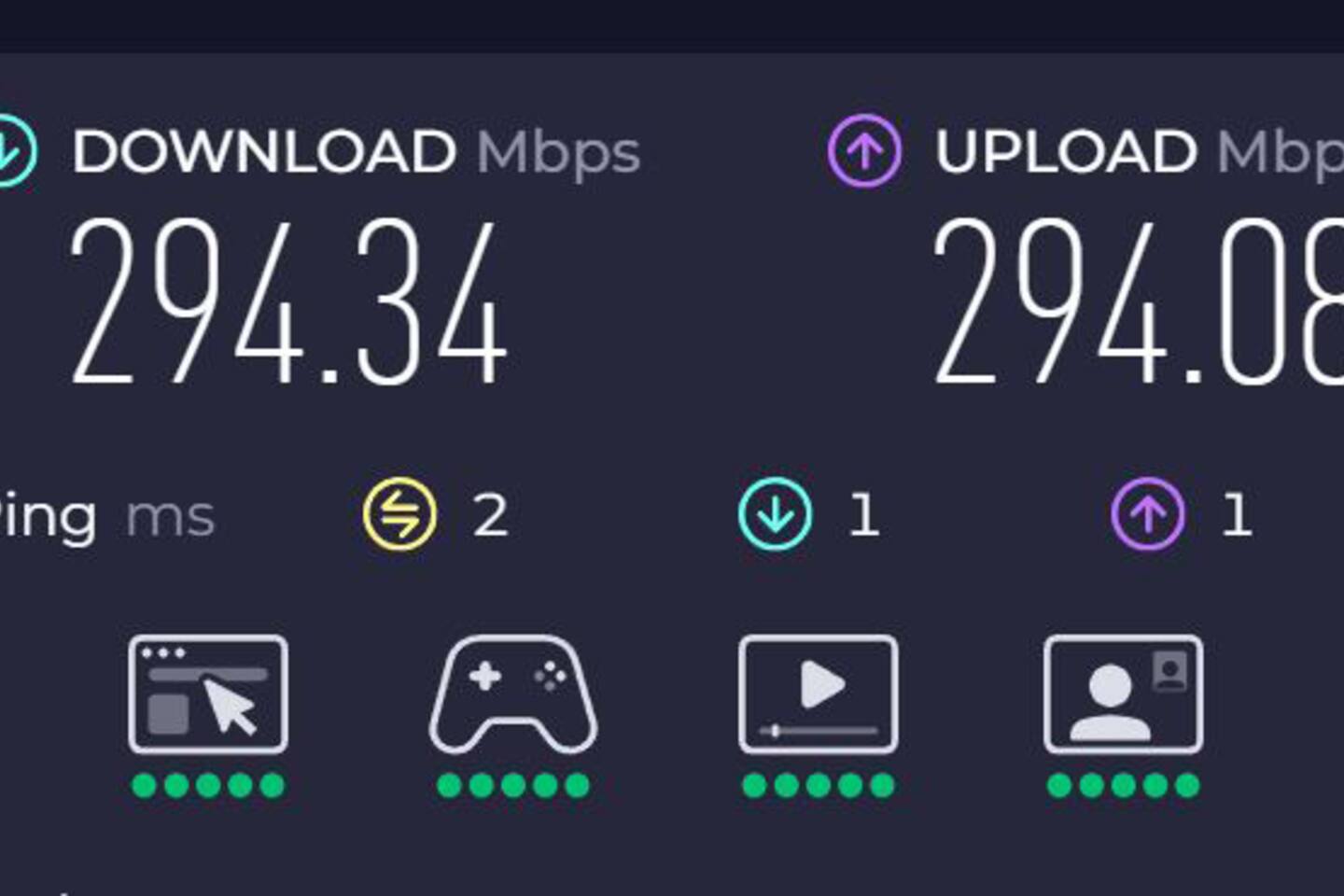
Task: Click the Ping ms label
Action: [x=107, y=517]
